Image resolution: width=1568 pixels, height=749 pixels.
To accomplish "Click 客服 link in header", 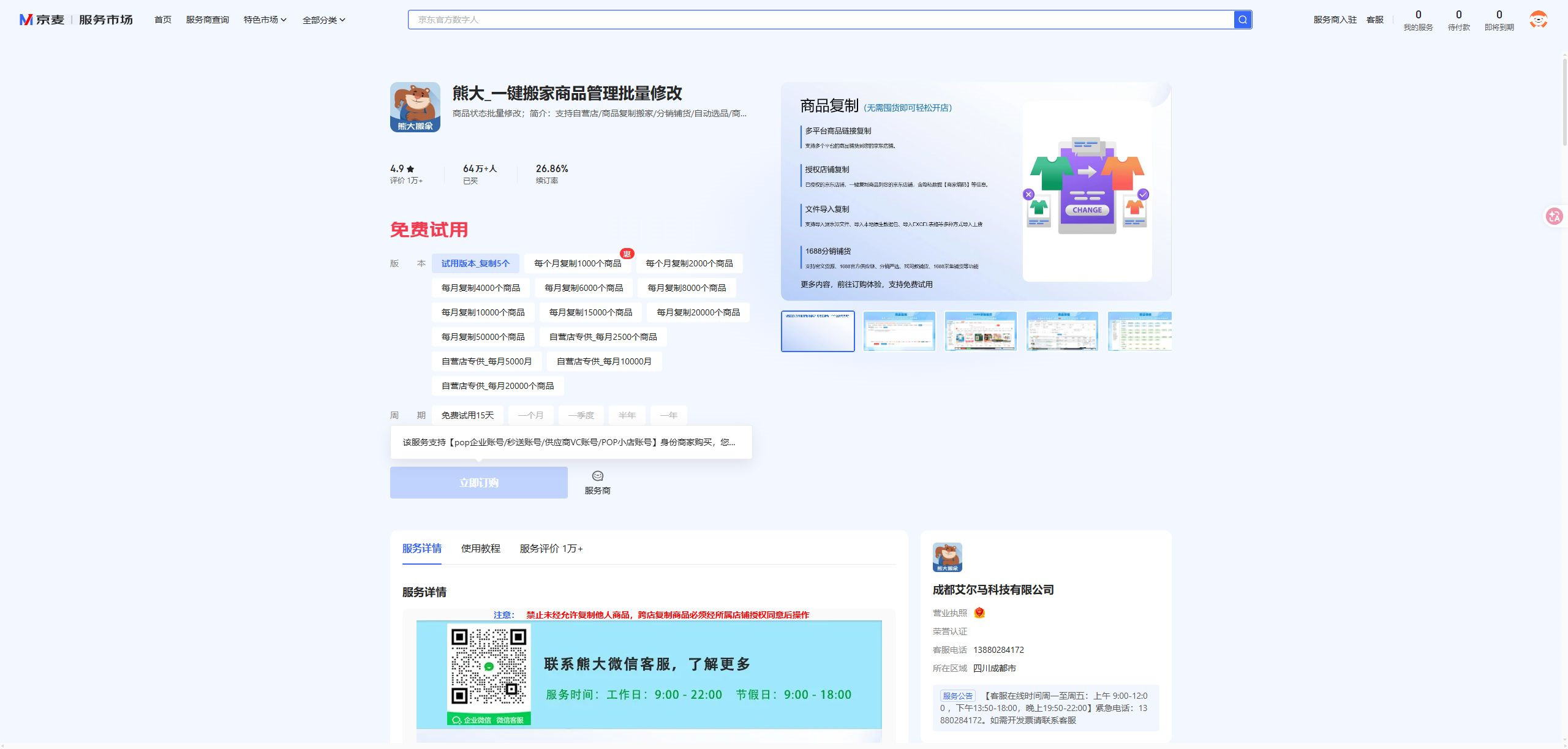I will [1375, 20].
